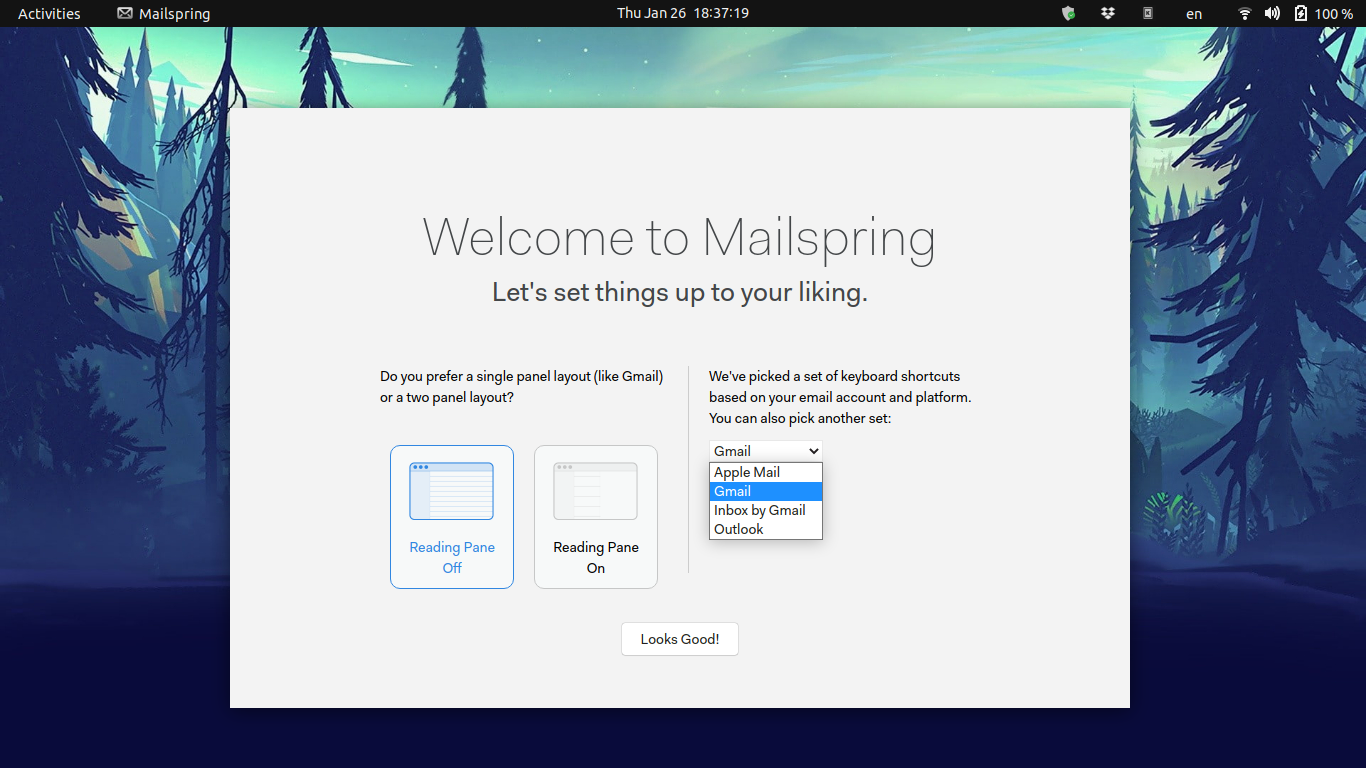1366x768 pixels.
Task: Click the Reading Pane On preview thumbnail
Action: [x=596, y=490]
